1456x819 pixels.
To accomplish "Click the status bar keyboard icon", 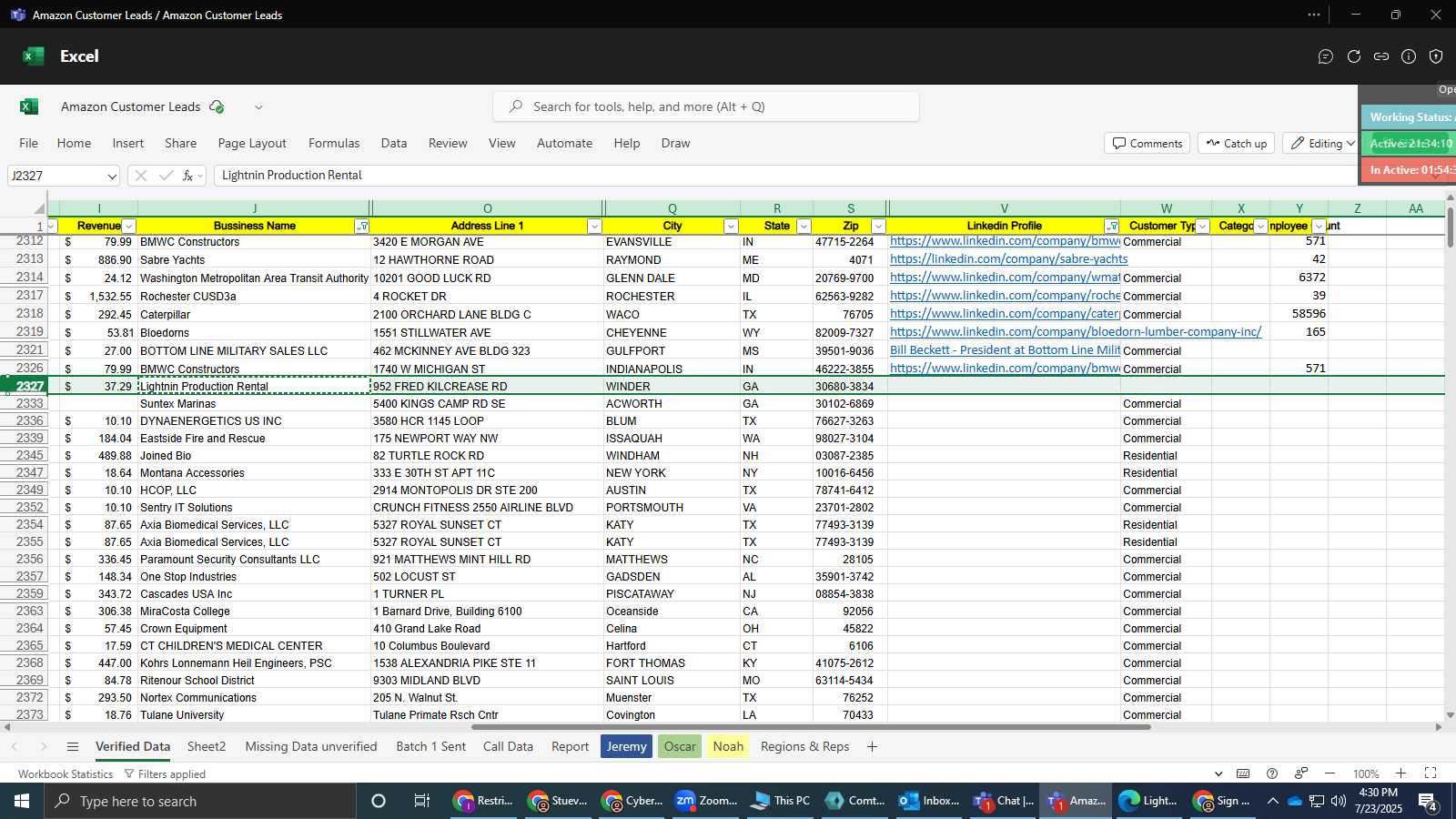I will click(1243, 773).
